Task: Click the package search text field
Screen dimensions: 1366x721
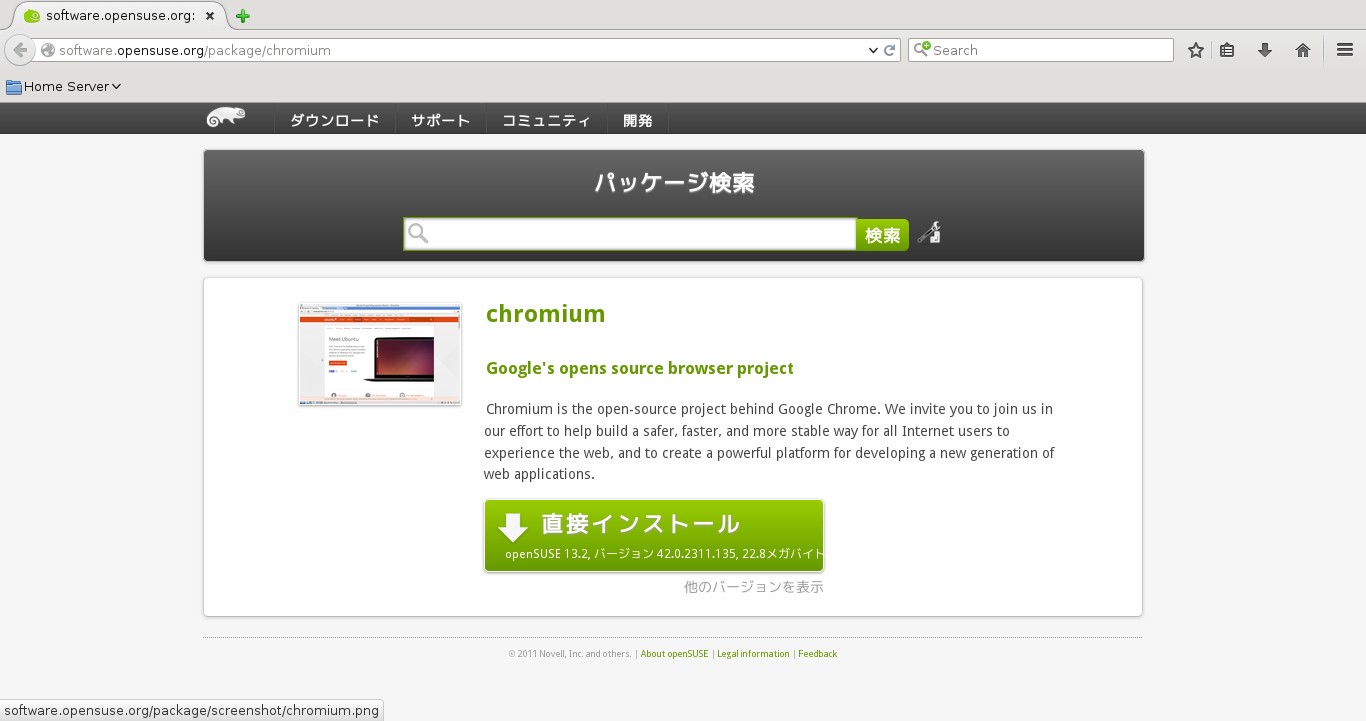Action: (x=630, y=234)
